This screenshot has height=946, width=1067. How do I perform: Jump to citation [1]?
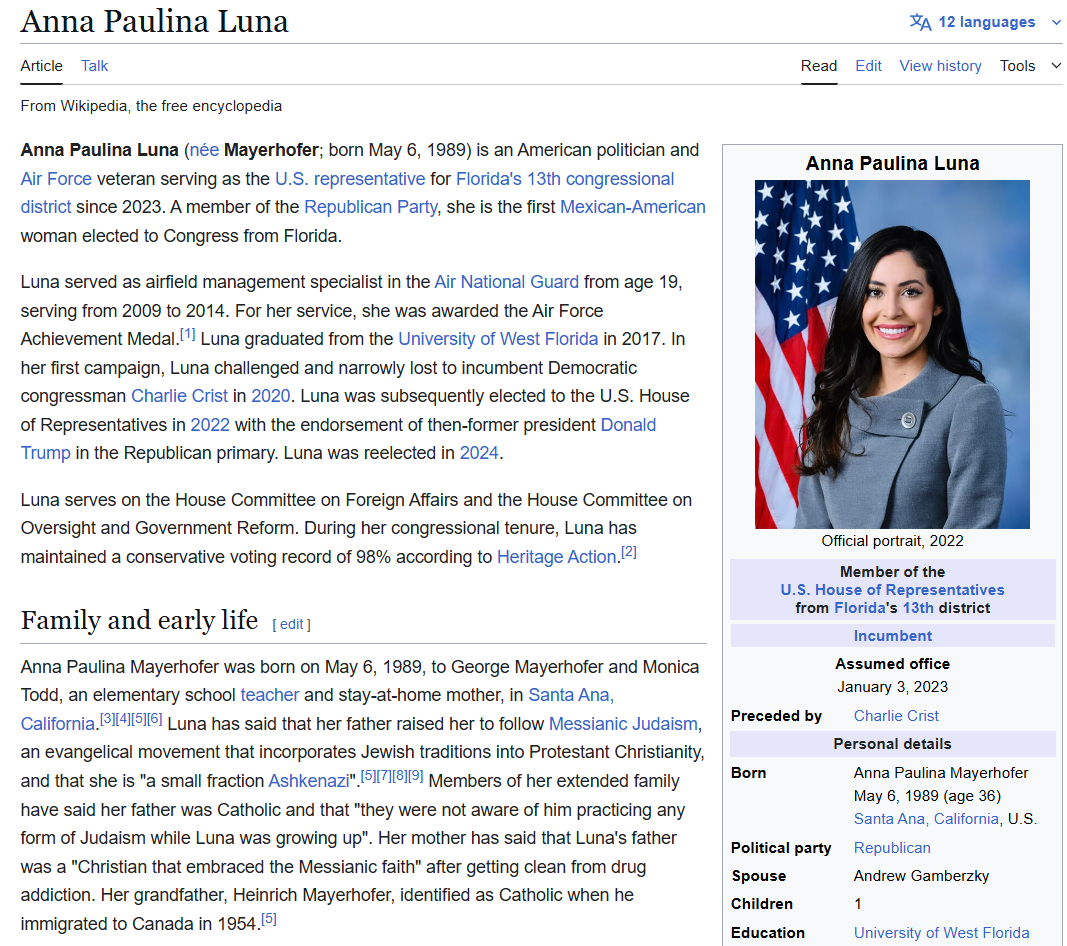tap(187, 334)
